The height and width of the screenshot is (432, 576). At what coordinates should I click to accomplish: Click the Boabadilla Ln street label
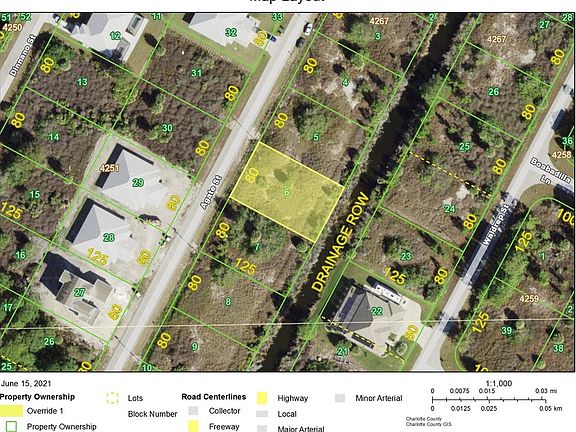pyautogui.click(x=550, y=173)
